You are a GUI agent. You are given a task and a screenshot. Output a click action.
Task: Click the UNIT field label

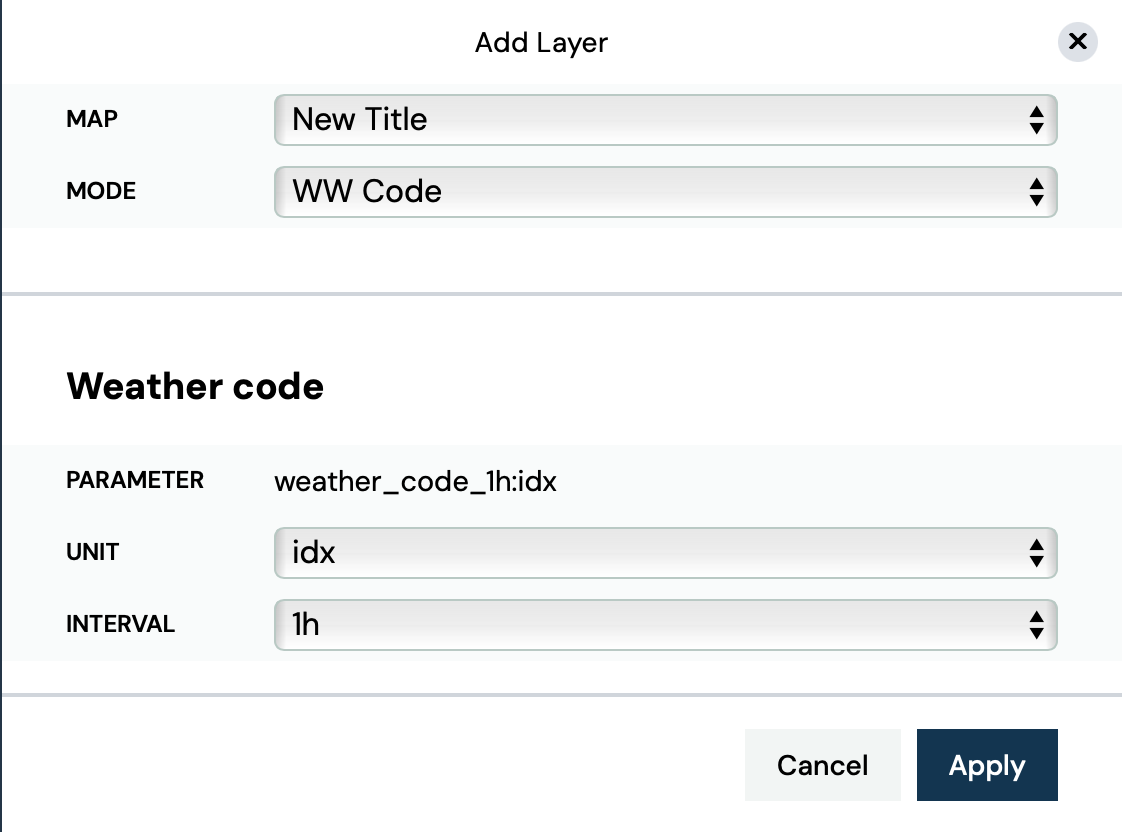(93, 552)
